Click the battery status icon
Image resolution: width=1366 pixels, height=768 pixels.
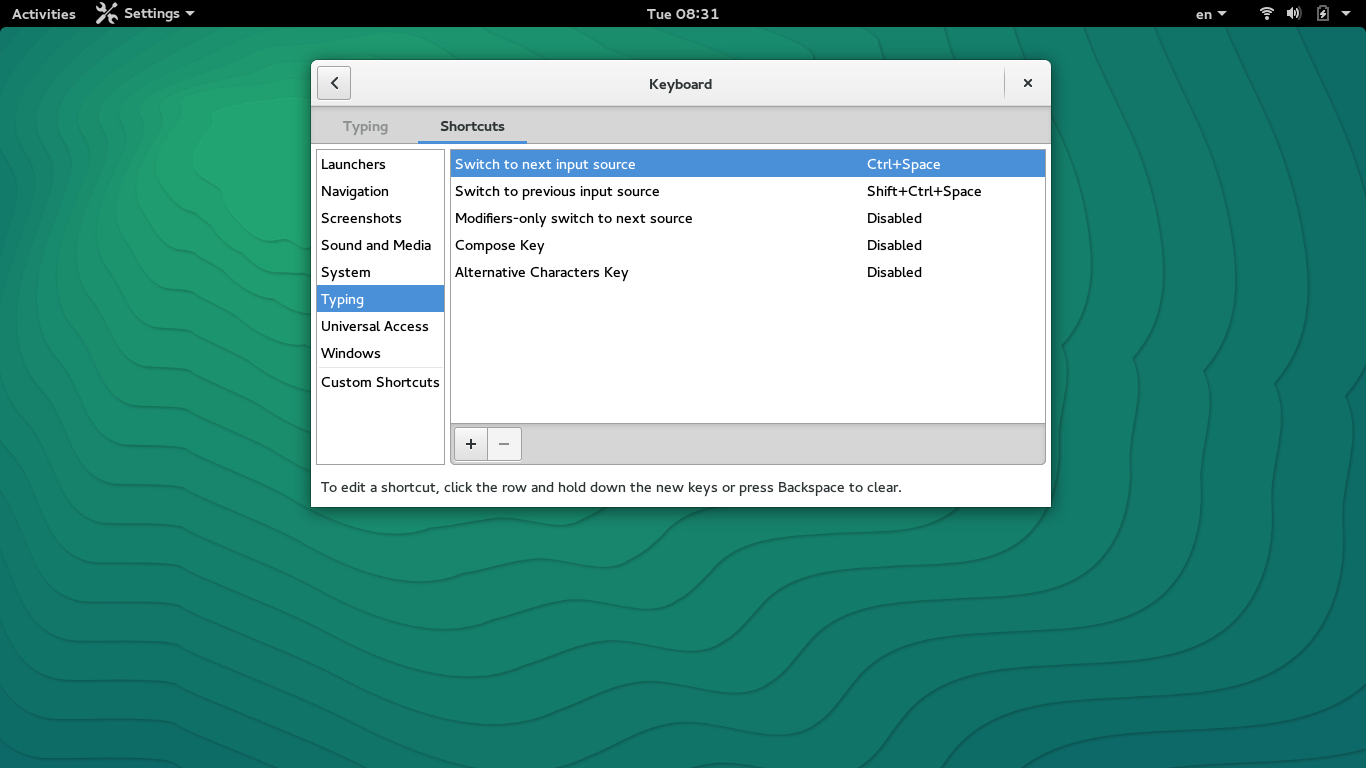point(1323,14)
